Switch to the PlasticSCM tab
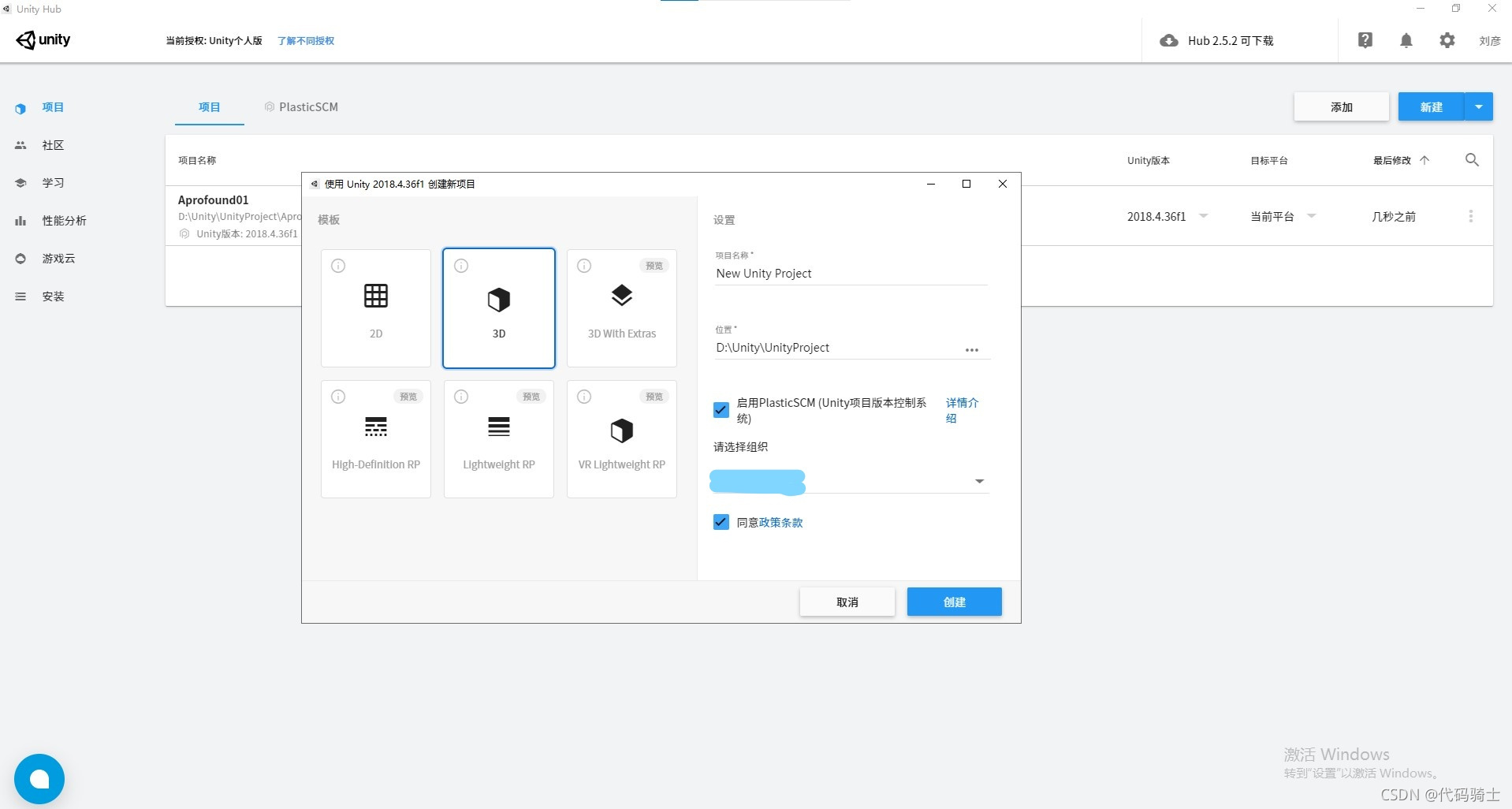 click(301, 107)
